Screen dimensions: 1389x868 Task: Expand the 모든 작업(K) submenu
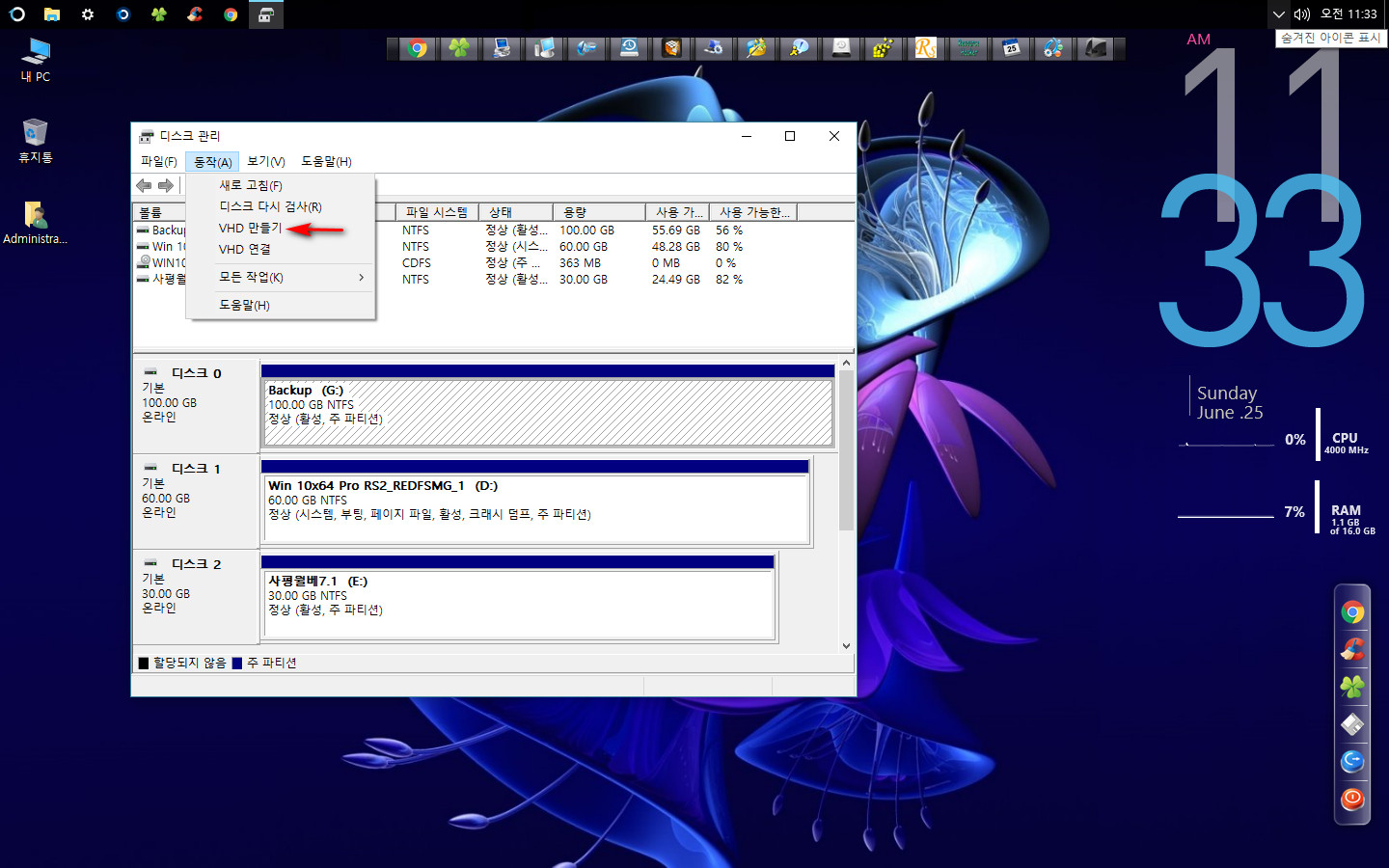280,277
